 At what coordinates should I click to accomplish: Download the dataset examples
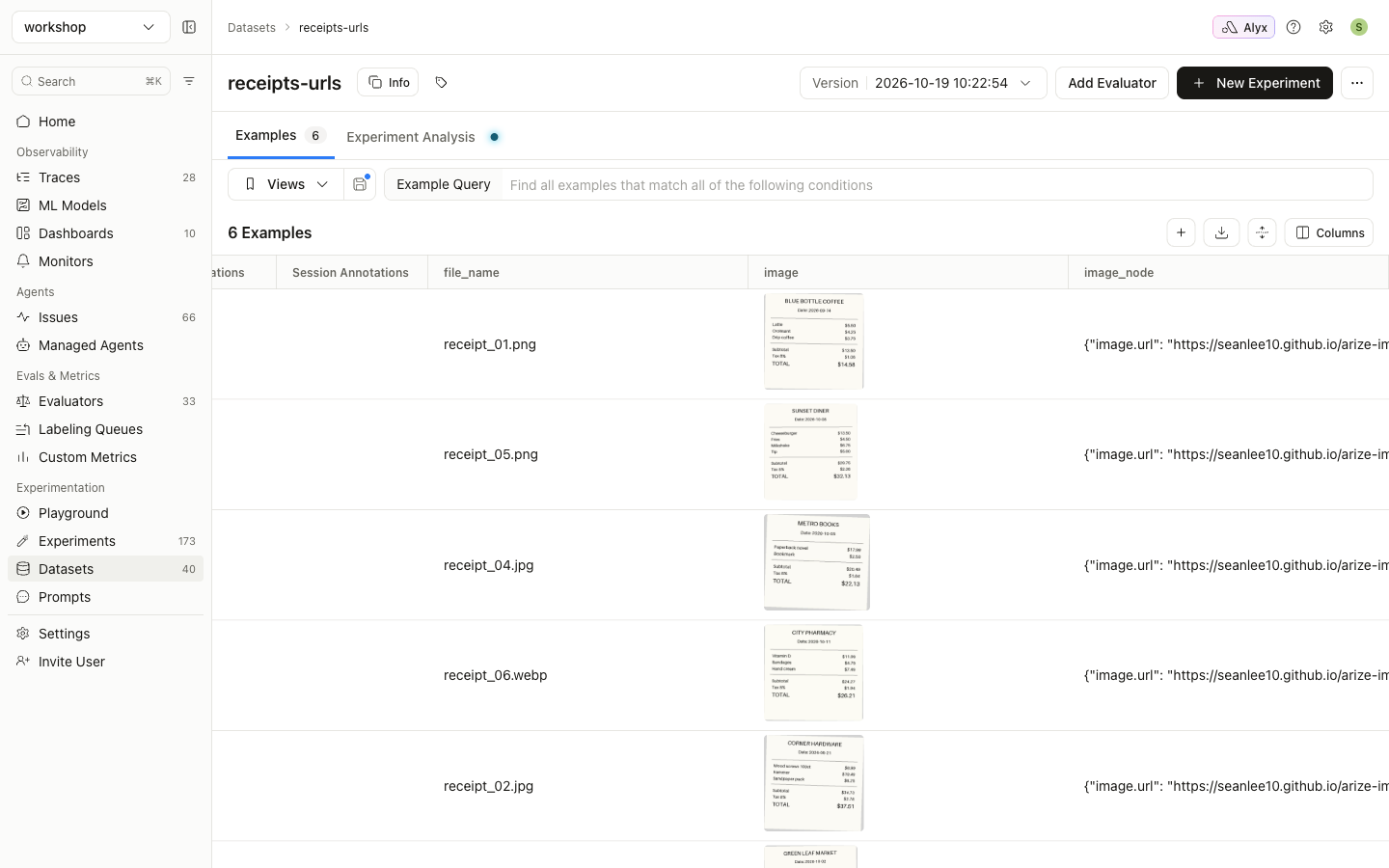click(1221, 232)
